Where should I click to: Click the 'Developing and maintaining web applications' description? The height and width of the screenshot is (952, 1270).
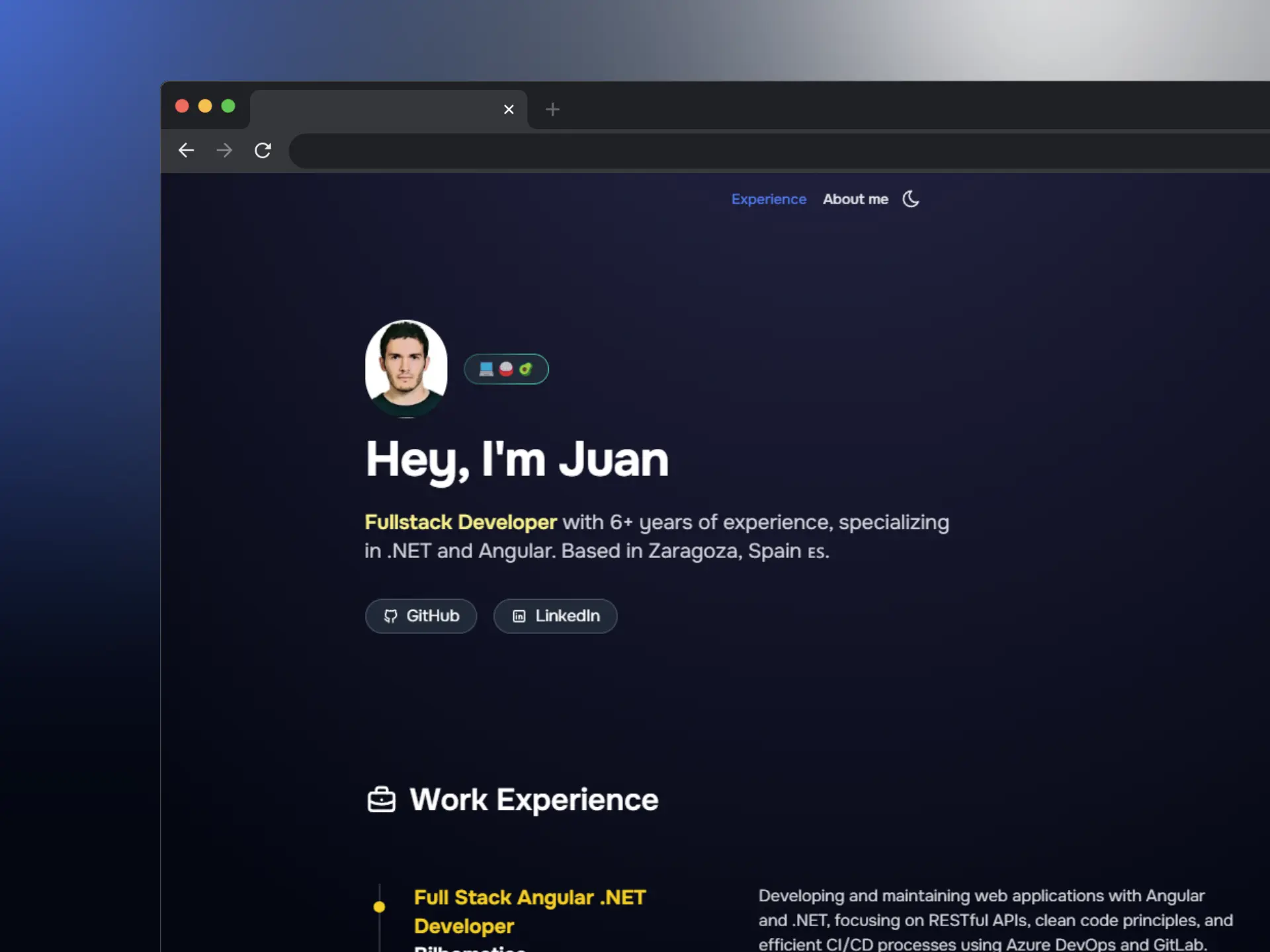[995, 920]
